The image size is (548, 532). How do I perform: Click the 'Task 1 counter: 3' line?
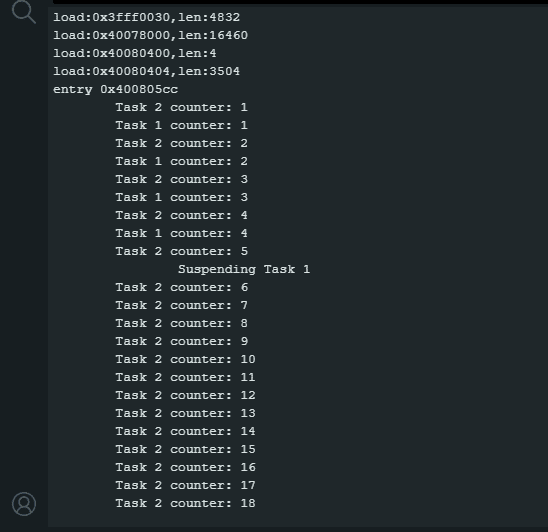(x=182, y=197)
